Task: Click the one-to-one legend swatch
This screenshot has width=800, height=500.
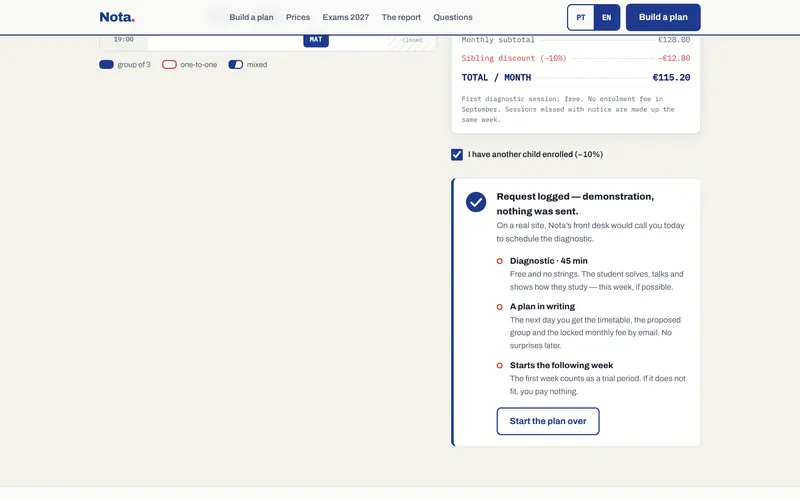Action: click(x=169, y=64)
